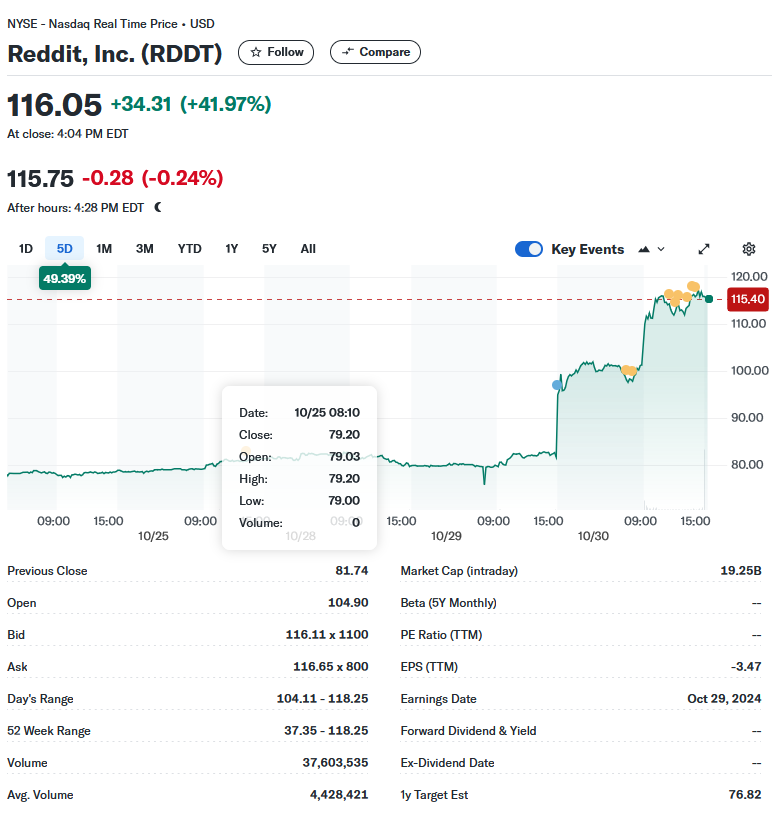Image resolution: width=784 pixels, height=819 pixels.
Task: Select the 1y Target Est 76.82
Action: pos(745,794)
